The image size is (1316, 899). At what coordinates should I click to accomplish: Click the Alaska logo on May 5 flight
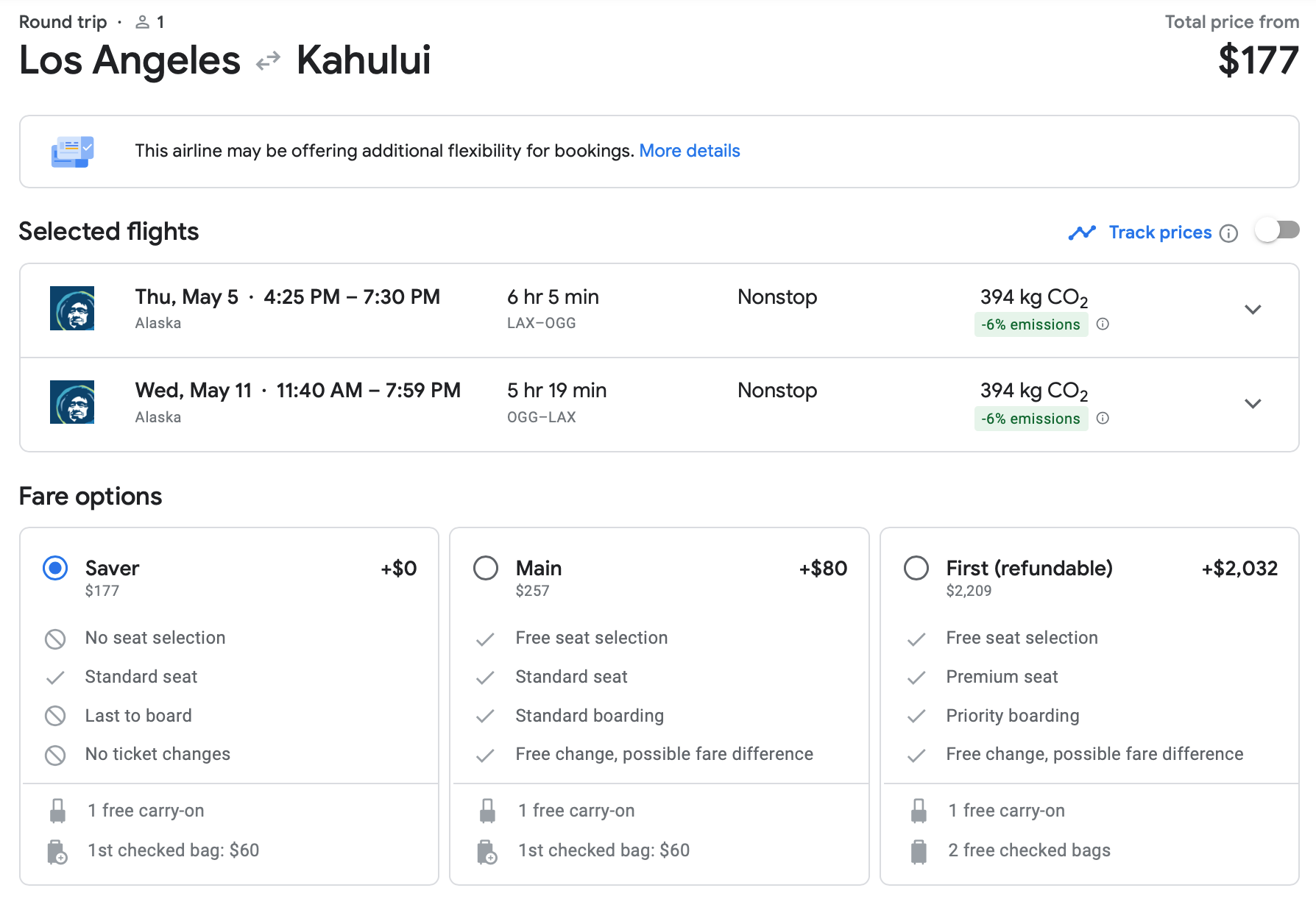coord(72,308)
